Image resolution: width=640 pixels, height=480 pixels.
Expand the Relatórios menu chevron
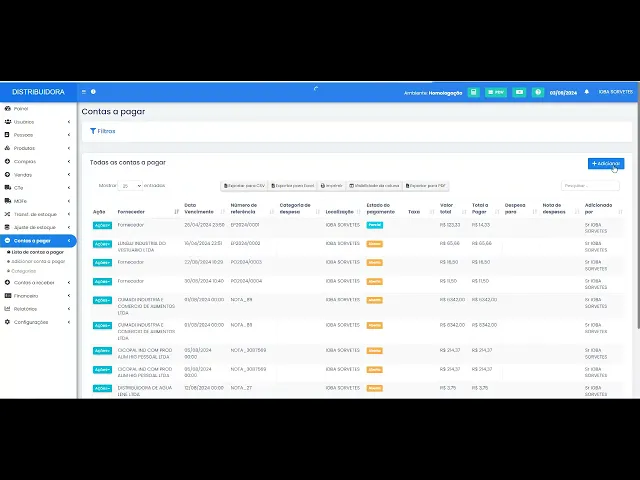click(69, 309)
